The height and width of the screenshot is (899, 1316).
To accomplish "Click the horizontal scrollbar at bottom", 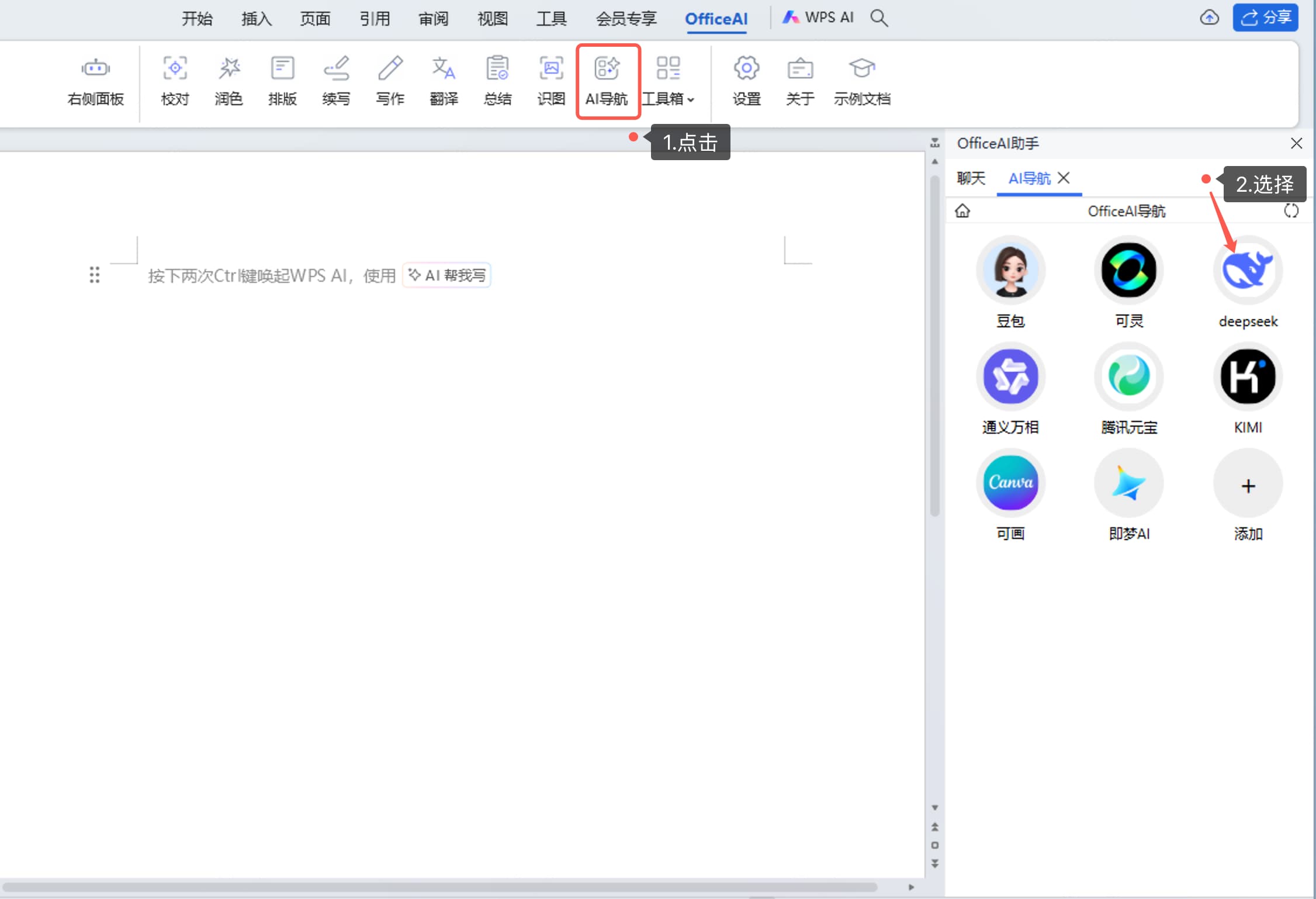I will pyautogui.click(x=438, y=887).
